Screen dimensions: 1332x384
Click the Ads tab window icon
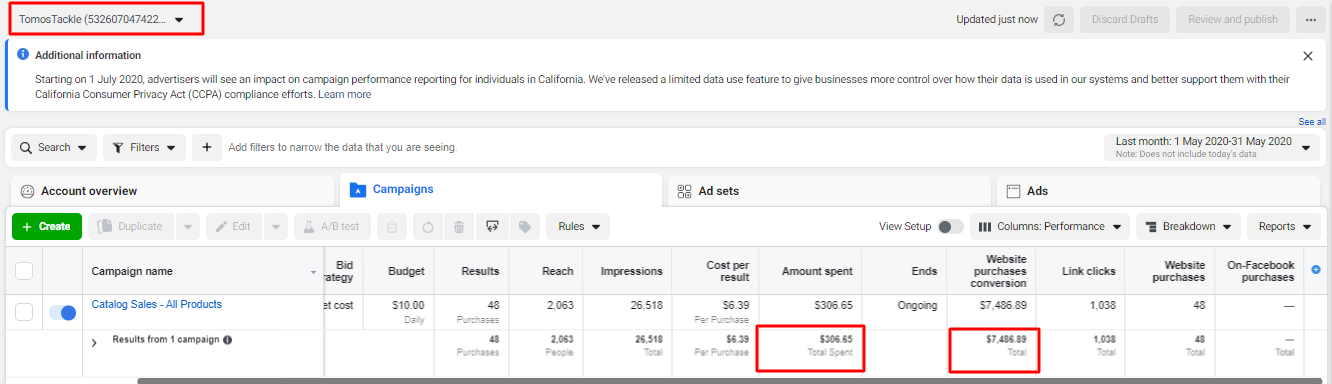pyautogui.click(x=1013, y=191)
